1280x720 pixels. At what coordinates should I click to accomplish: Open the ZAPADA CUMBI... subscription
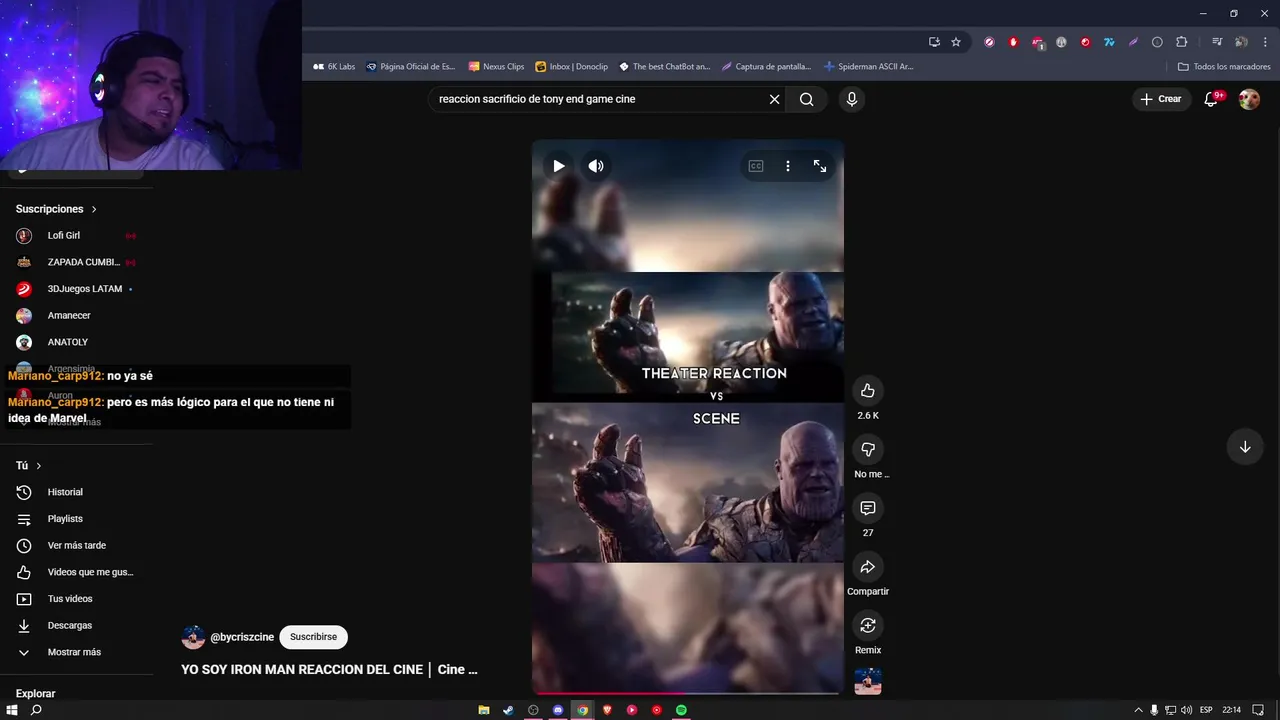pos(76,262)
